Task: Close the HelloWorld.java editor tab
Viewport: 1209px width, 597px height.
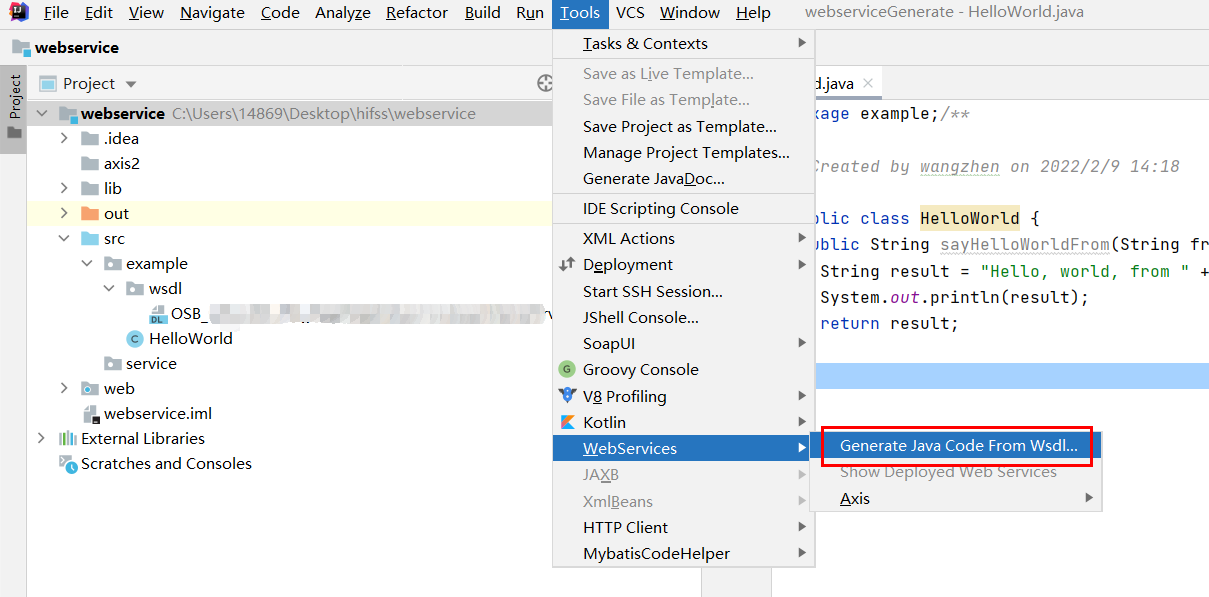Action: pos(868,84)
